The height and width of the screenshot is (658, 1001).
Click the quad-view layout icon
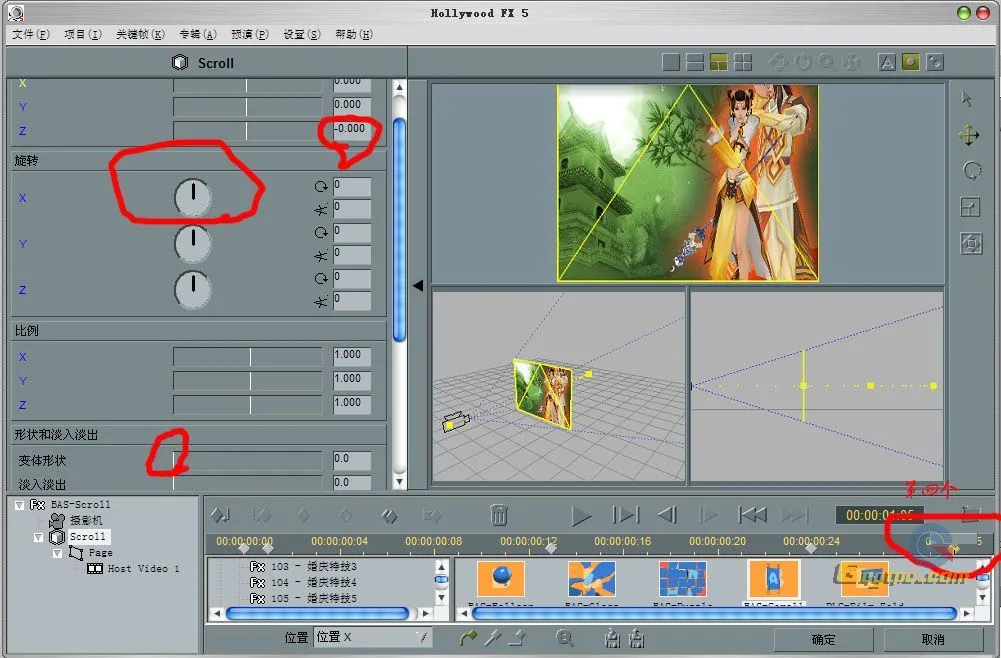tap(742, 61)
